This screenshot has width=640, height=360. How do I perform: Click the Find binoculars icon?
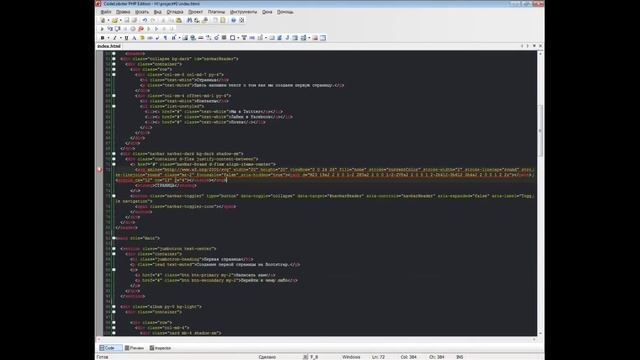tap(189, 20)
